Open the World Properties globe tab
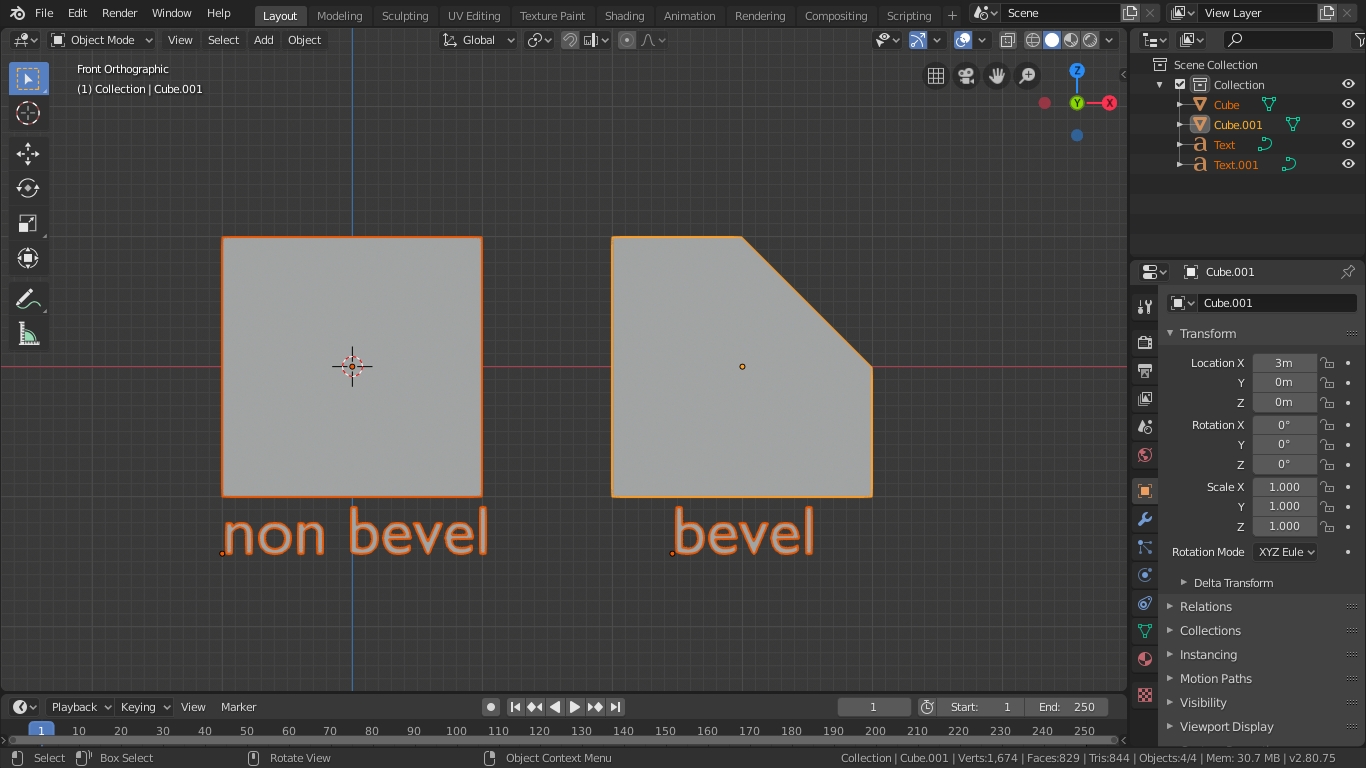 [x=1144, y=455]
